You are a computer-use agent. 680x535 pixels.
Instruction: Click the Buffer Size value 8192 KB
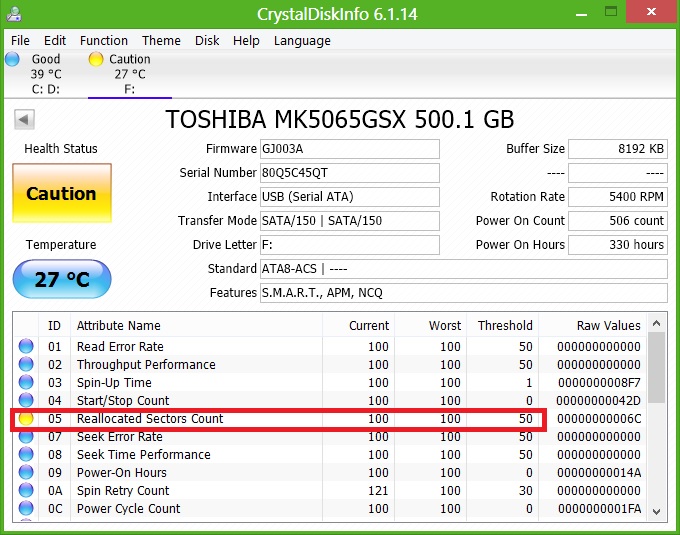[618, 149]
